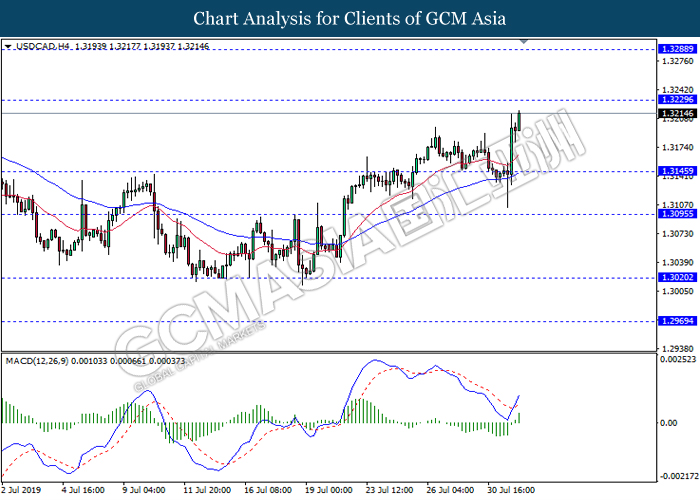Click the 1.30202 support level label
Image resolution: width=700 pixels, height=500 pixels.
tap(677, 277)
